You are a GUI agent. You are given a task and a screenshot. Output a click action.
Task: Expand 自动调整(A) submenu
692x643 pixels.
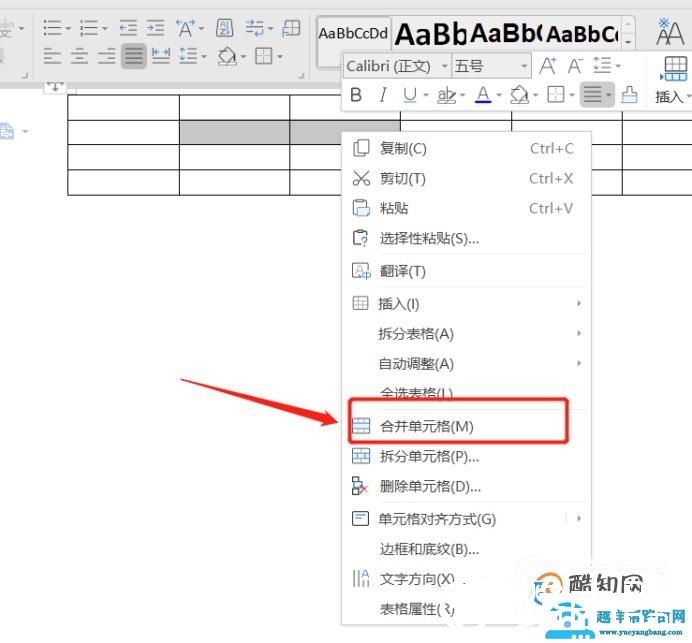pyautogui.click(x=466, y=364)
